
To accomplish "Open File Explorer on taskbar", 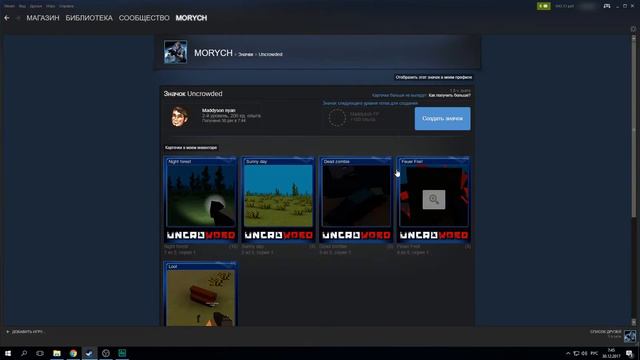I will pos(57,353).
